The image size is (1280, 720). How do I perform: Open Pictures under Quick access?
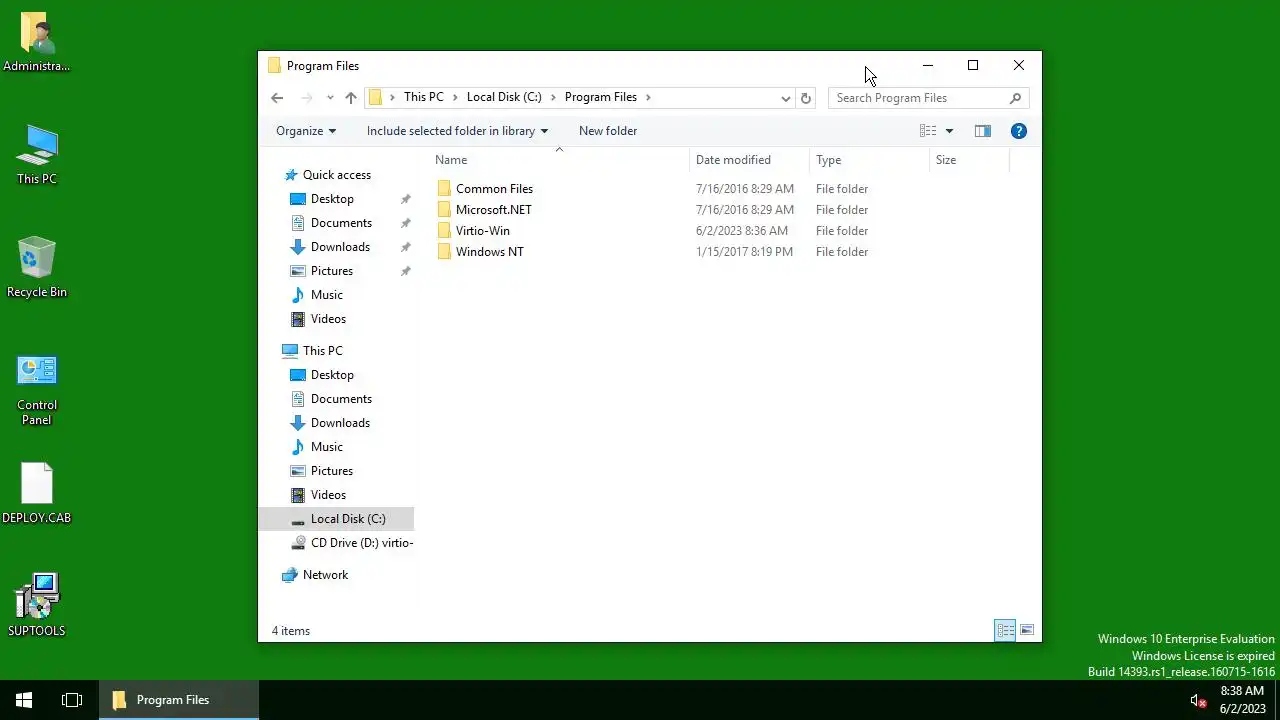tap(332, 271)
